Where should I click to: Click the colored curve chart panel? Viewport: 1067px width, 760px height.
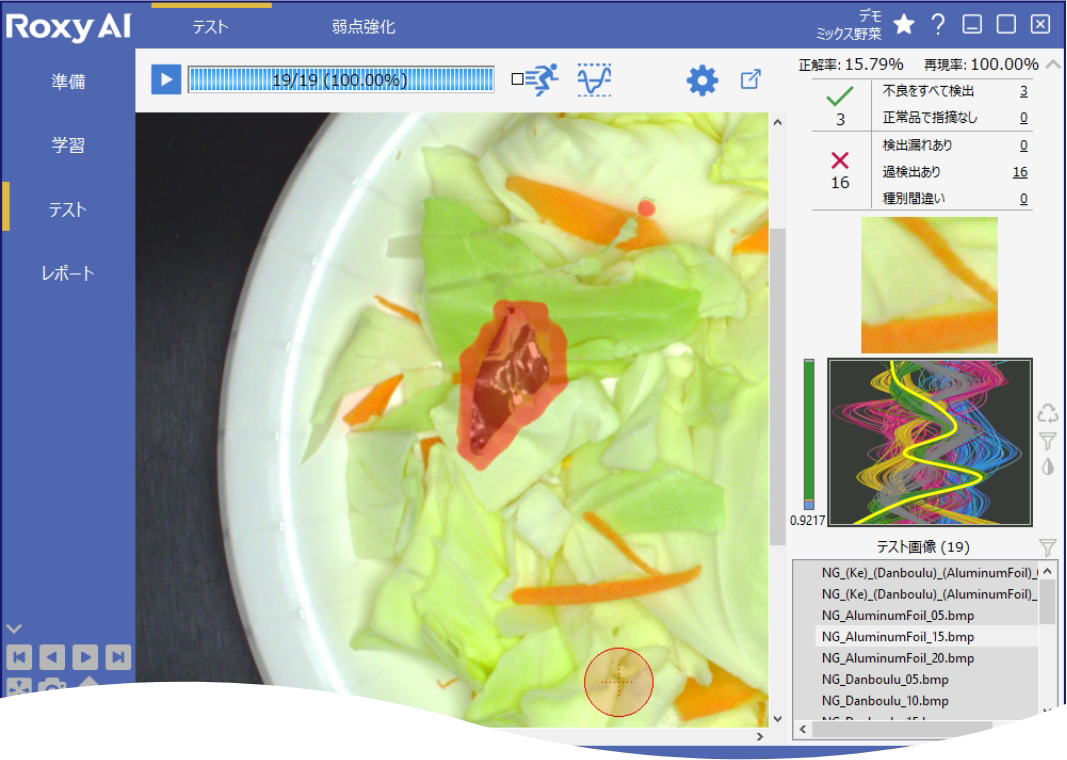tap(930, 442)
